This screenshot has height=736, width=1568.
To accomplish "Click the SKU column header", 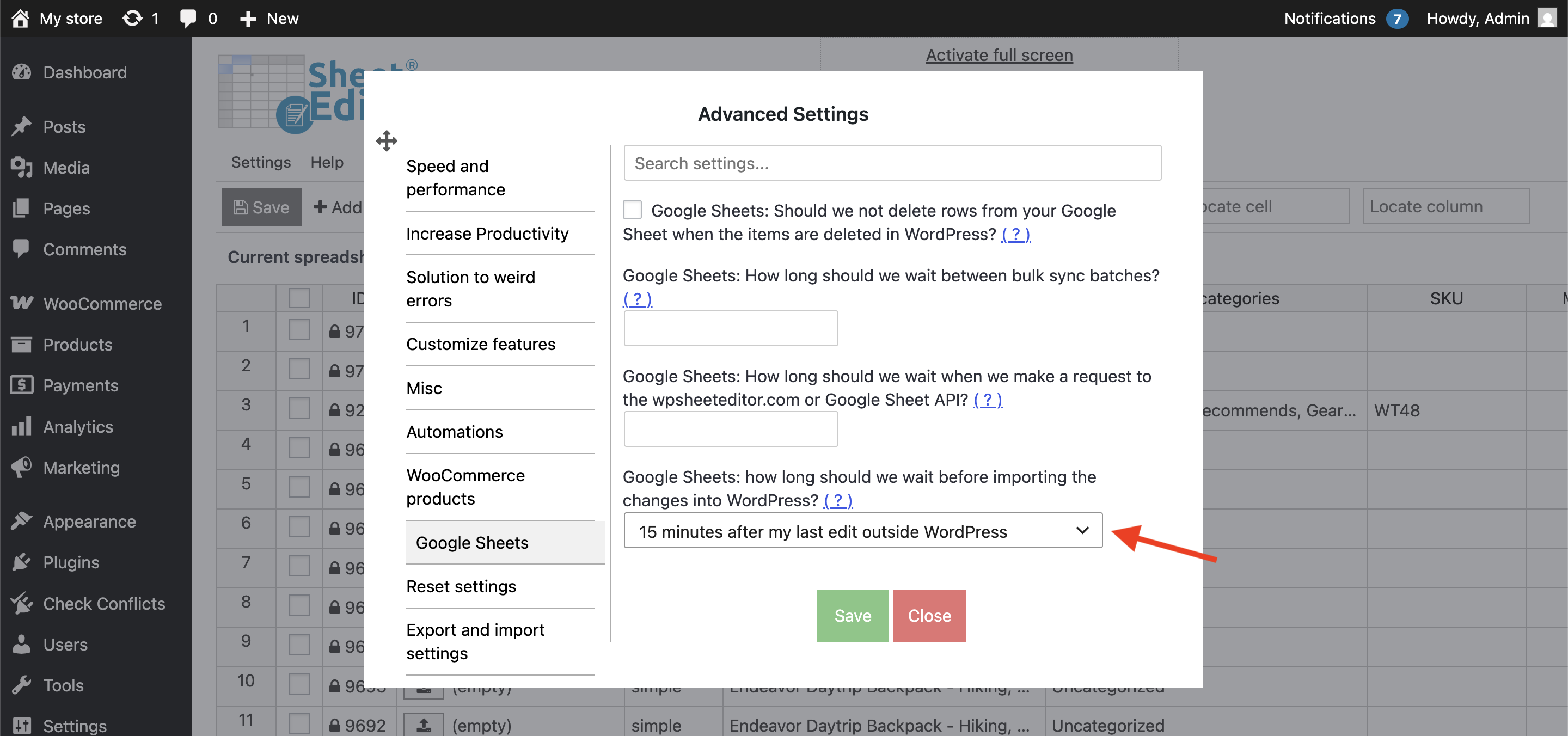I will (1446, 298).
